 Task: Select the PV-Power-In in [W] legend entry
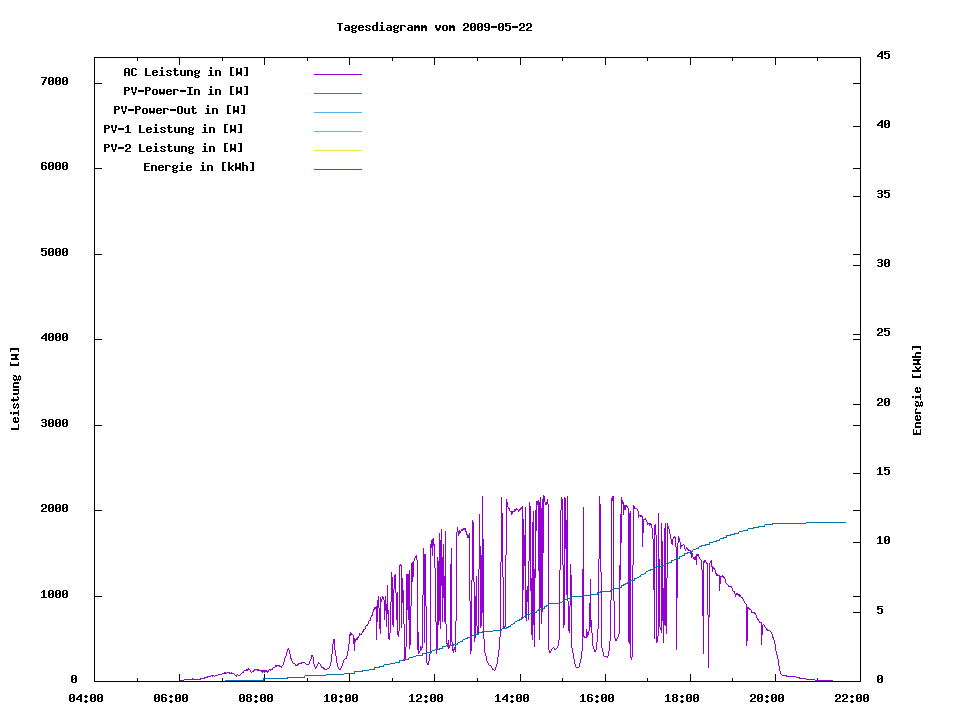tap(186, 91)
